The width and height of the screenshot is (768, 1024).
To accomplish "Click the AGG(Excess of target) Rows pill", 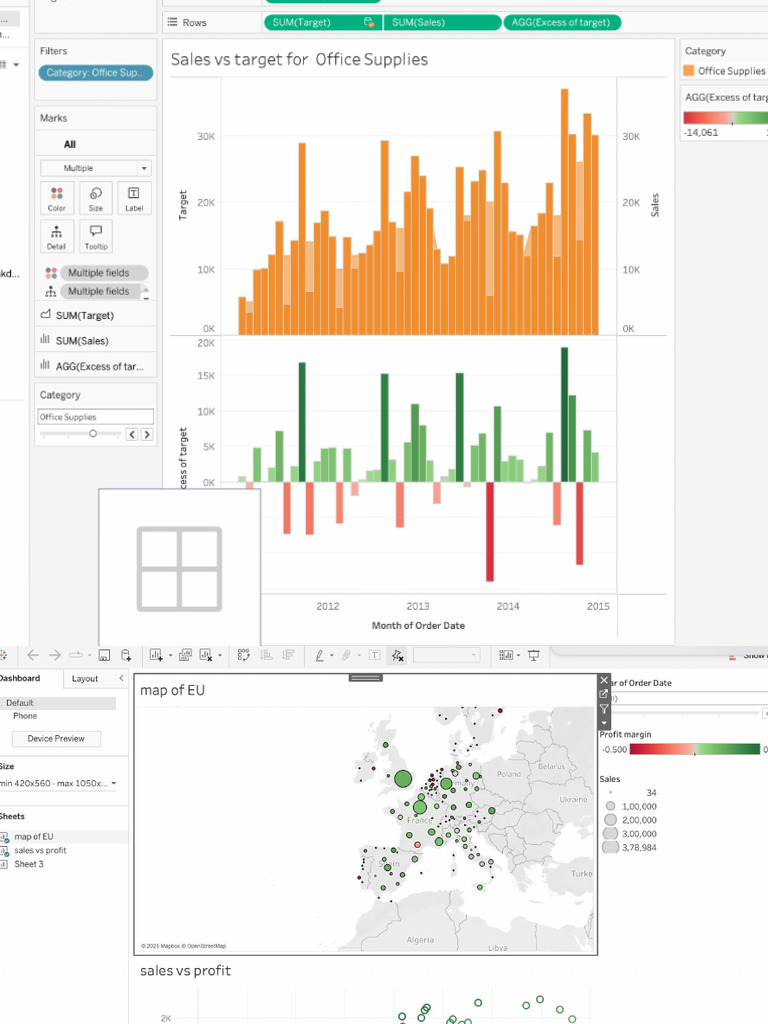I will [562, 22].
